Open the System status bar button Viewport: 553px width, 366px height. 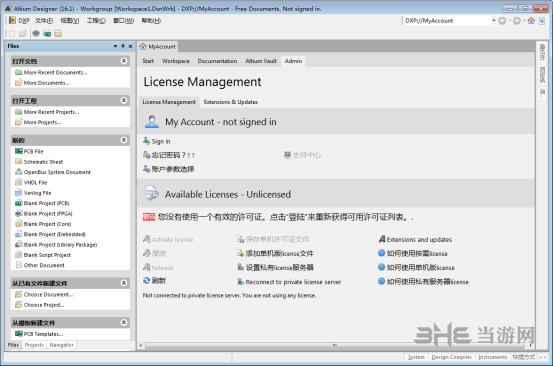(416, 357)
